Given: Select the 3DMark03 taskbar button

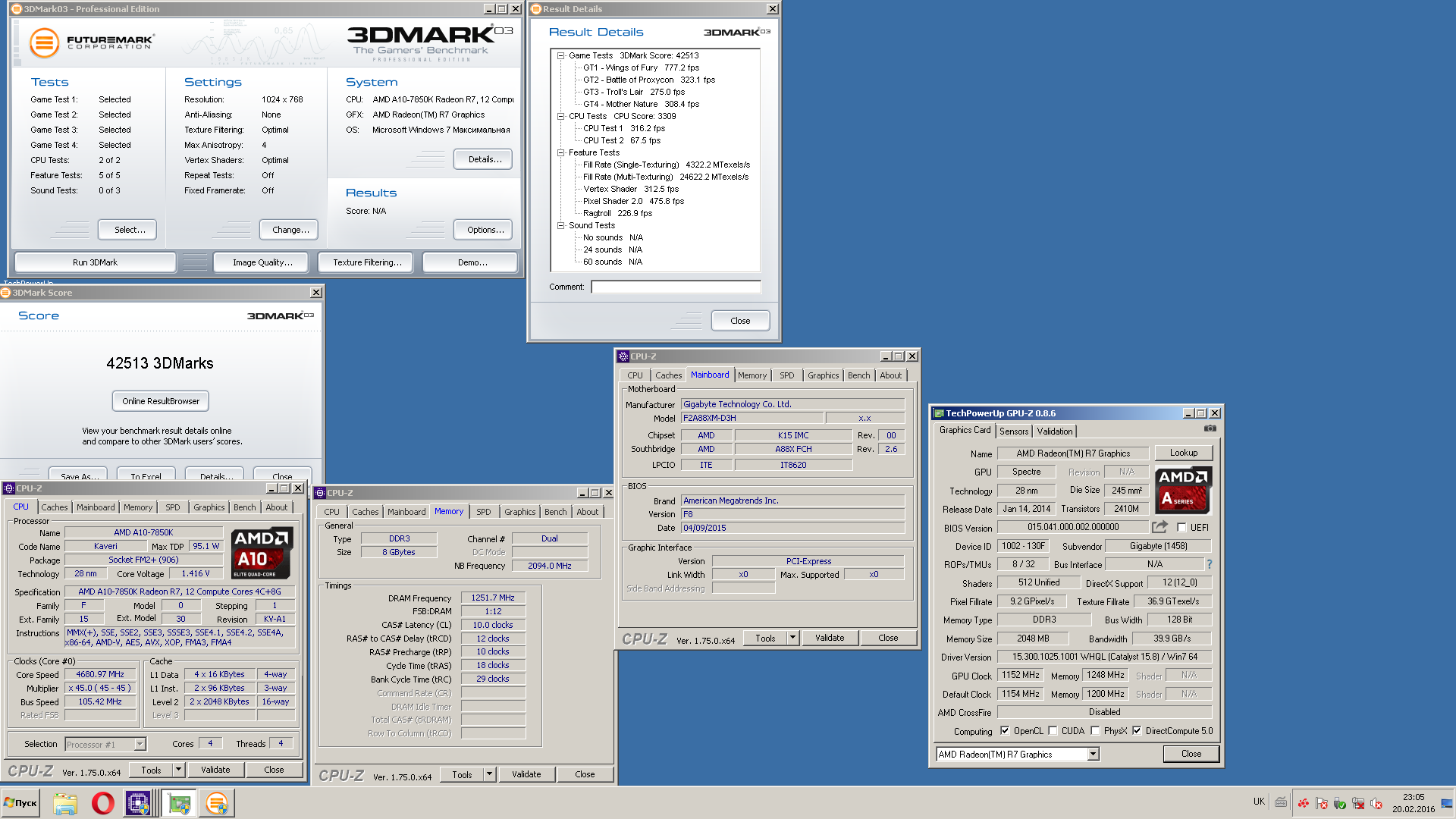Looking at the screenshot, I should tap(217, 803).
